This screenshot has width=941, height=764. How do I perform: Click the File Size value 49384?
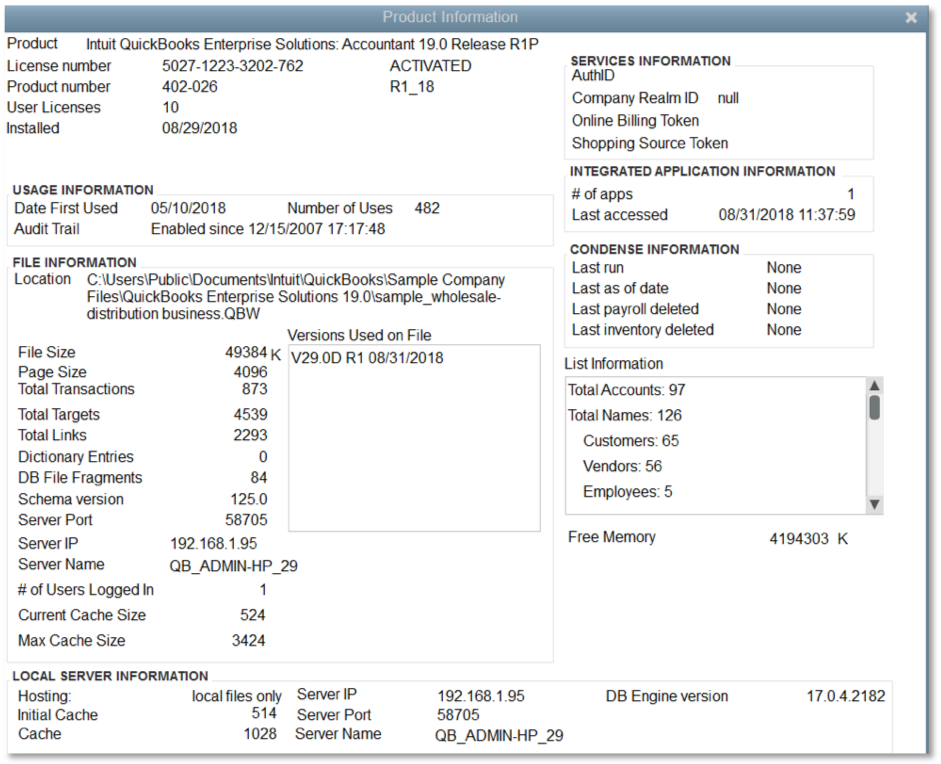246,352
